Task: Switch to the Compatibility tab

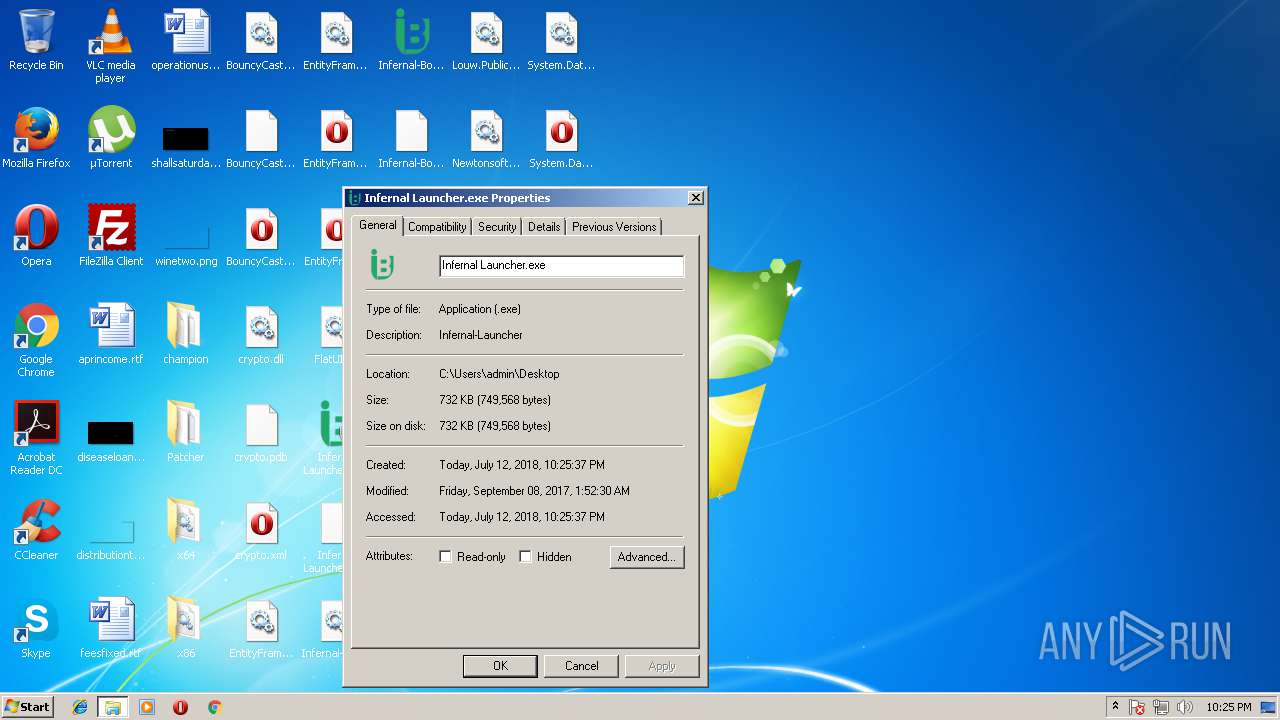Action: click(x=437, y=227)
